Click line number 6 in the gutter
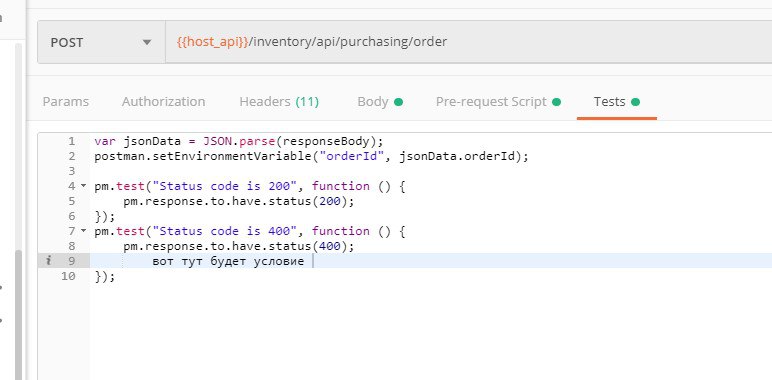Image resolution: width=772 pixels, height=380 pixels. [72, 217]
